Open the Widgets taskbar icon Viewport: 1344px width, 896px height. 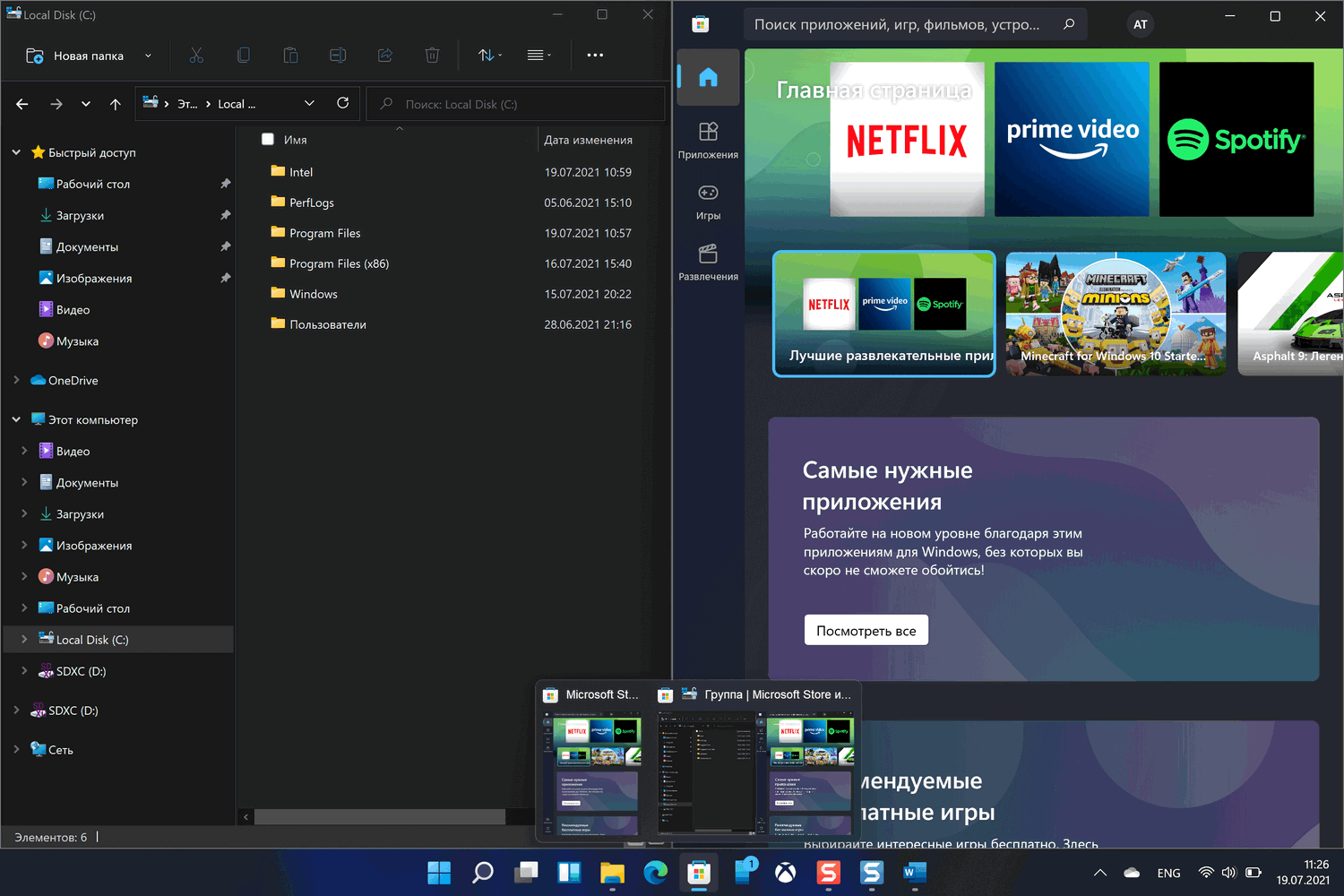click(x=569, y=872)
